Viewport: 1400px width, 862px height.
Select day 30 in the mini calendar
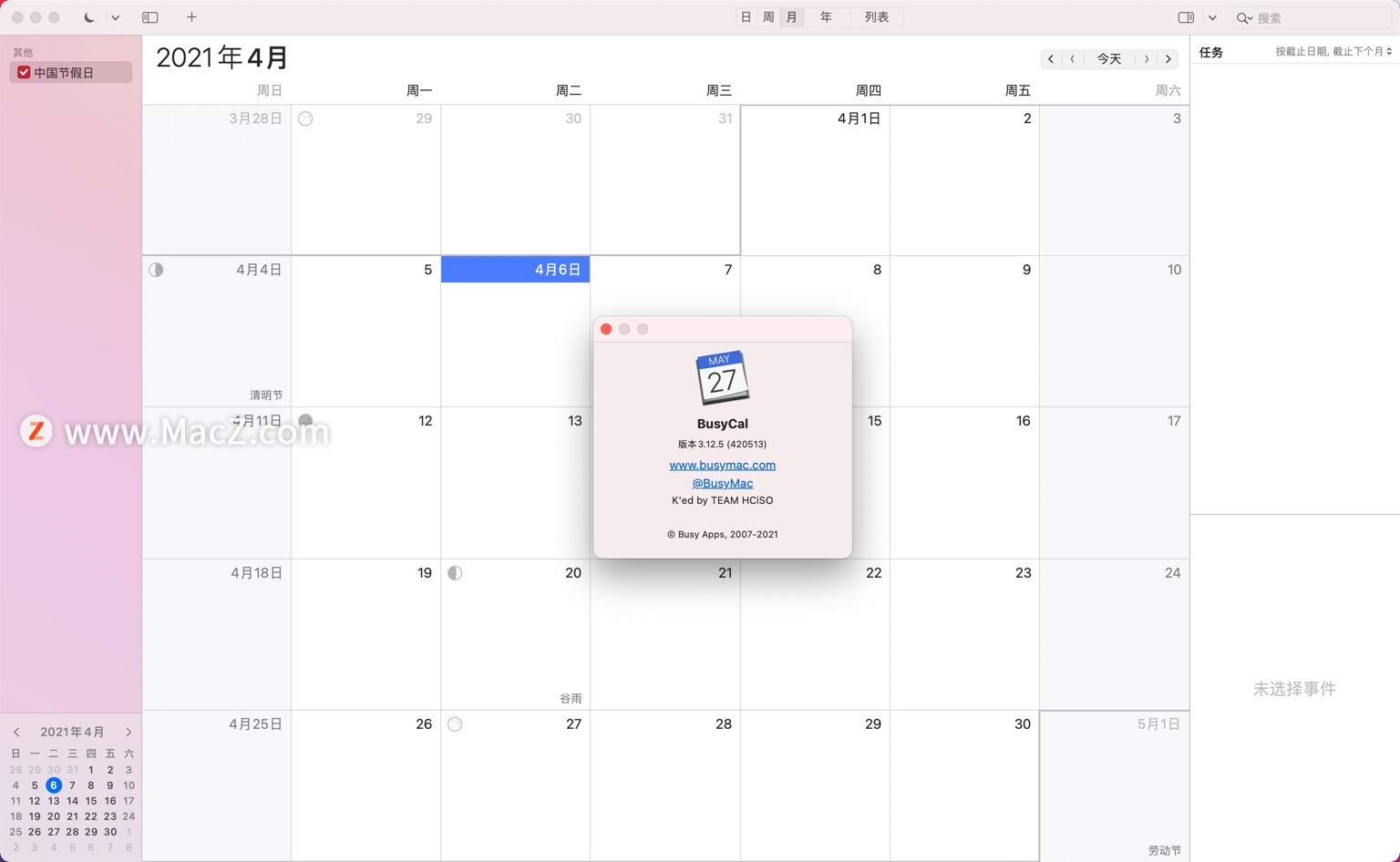[110, 832]
